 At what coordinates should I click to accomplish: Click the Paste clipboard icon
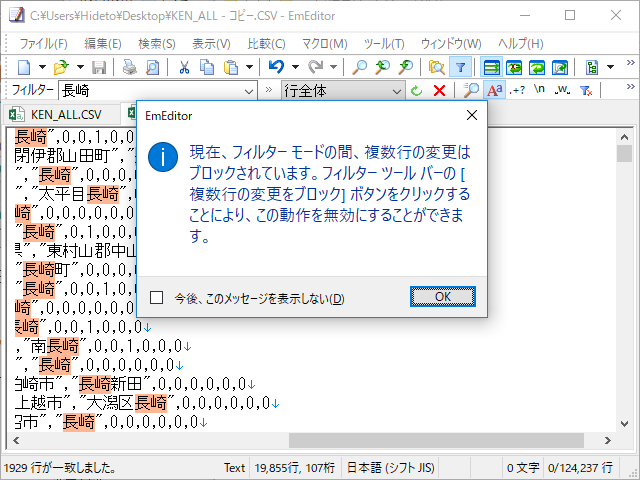click(x=231, y=67)
